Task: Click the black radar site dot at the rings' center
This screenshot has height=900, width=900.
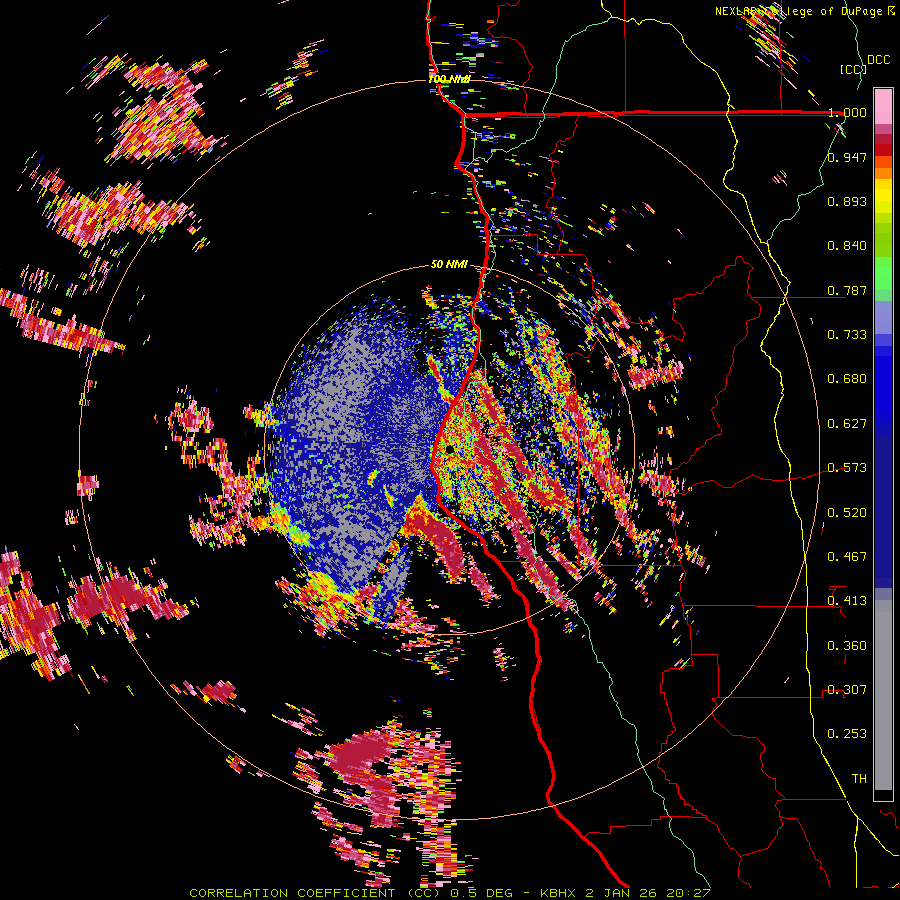Action: pyautogui.click(x=450, y=448)
